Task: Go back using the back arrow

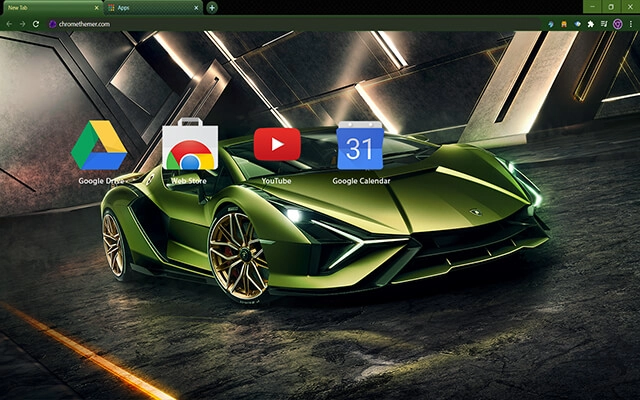Action: tap(9, 24)
